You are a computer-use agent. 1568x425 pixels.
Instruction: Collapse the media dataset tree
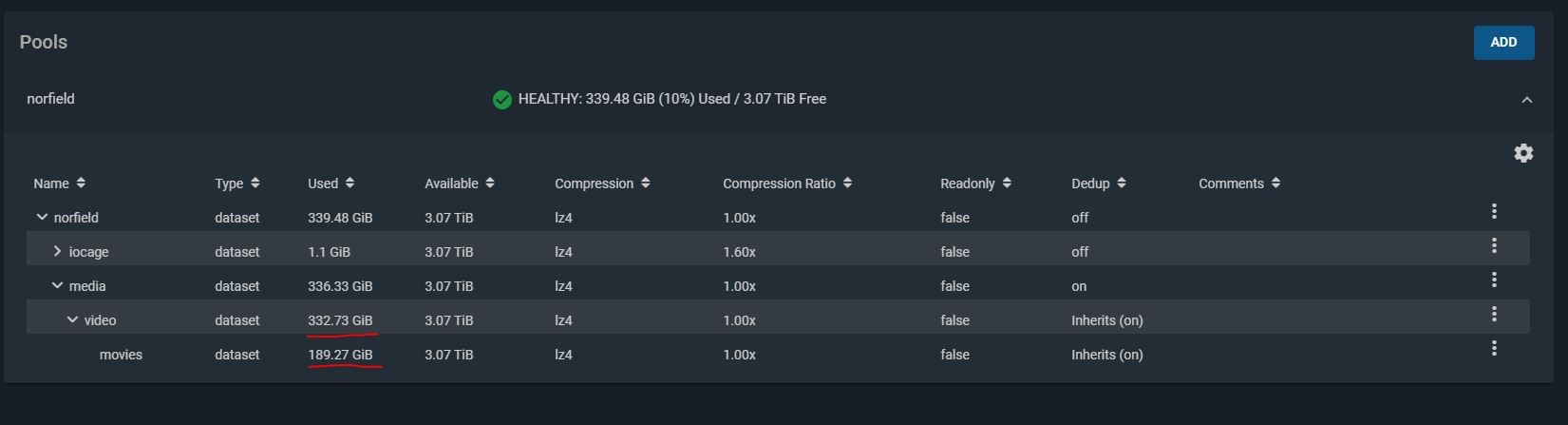coord(57,285)
